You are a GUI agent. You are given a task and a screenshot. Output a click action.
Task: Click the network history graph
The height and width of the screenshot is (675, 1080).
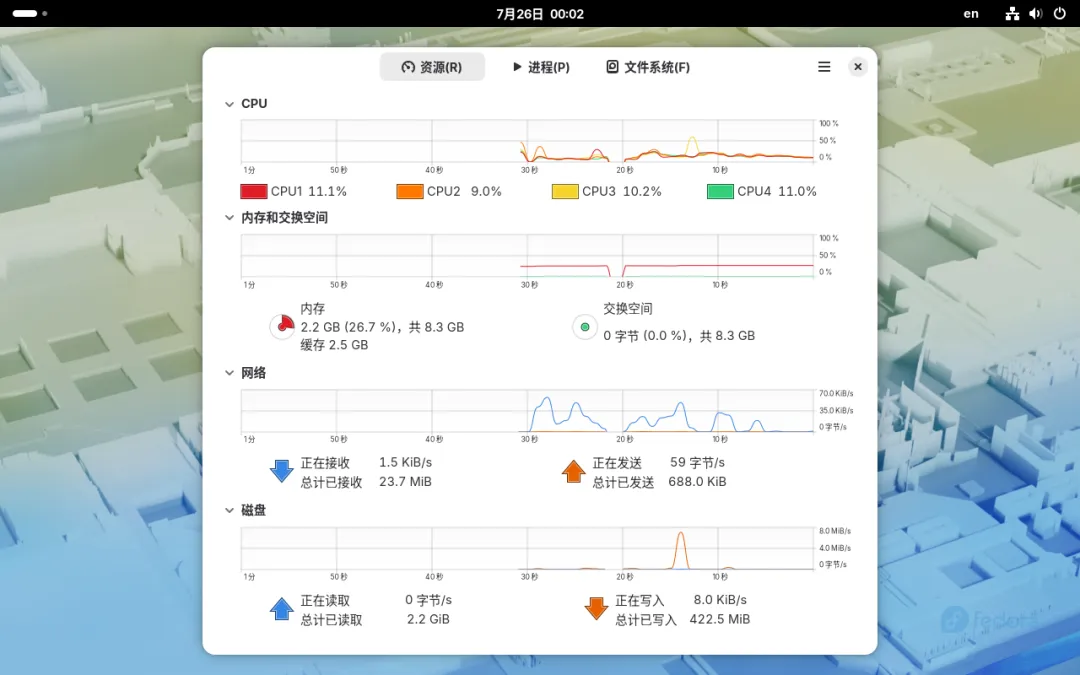pos(528,411)
